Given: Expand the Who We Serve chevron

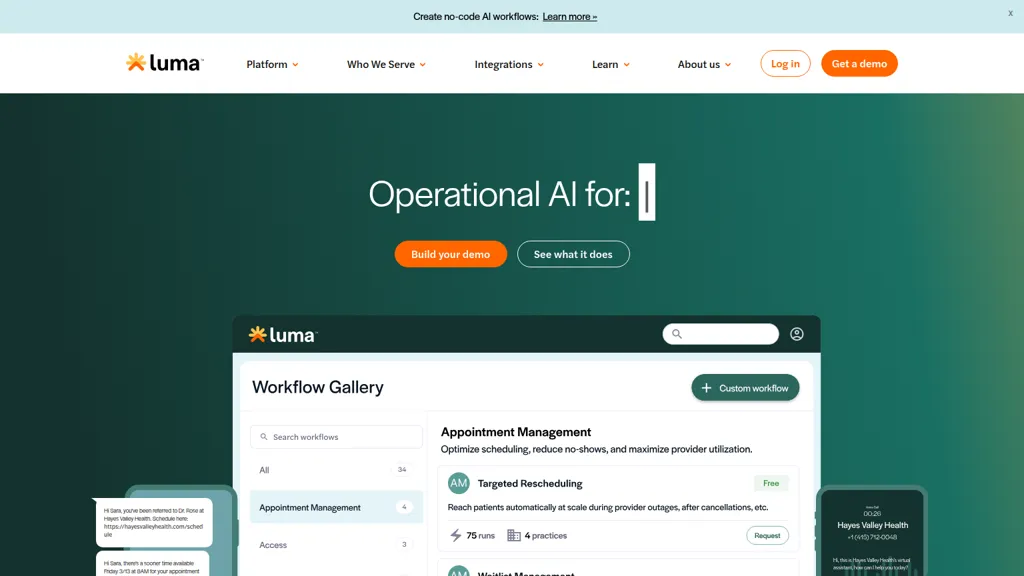Looking at the screenshot, I should tap(423, 65).
